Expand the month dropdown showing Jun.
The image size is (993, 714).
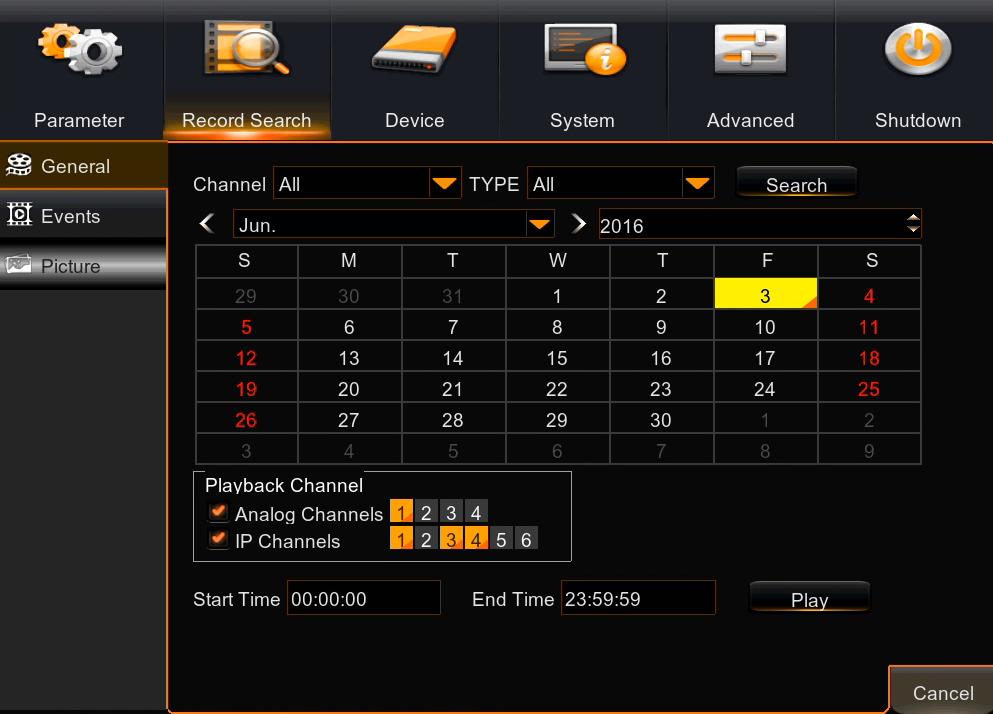540,224
